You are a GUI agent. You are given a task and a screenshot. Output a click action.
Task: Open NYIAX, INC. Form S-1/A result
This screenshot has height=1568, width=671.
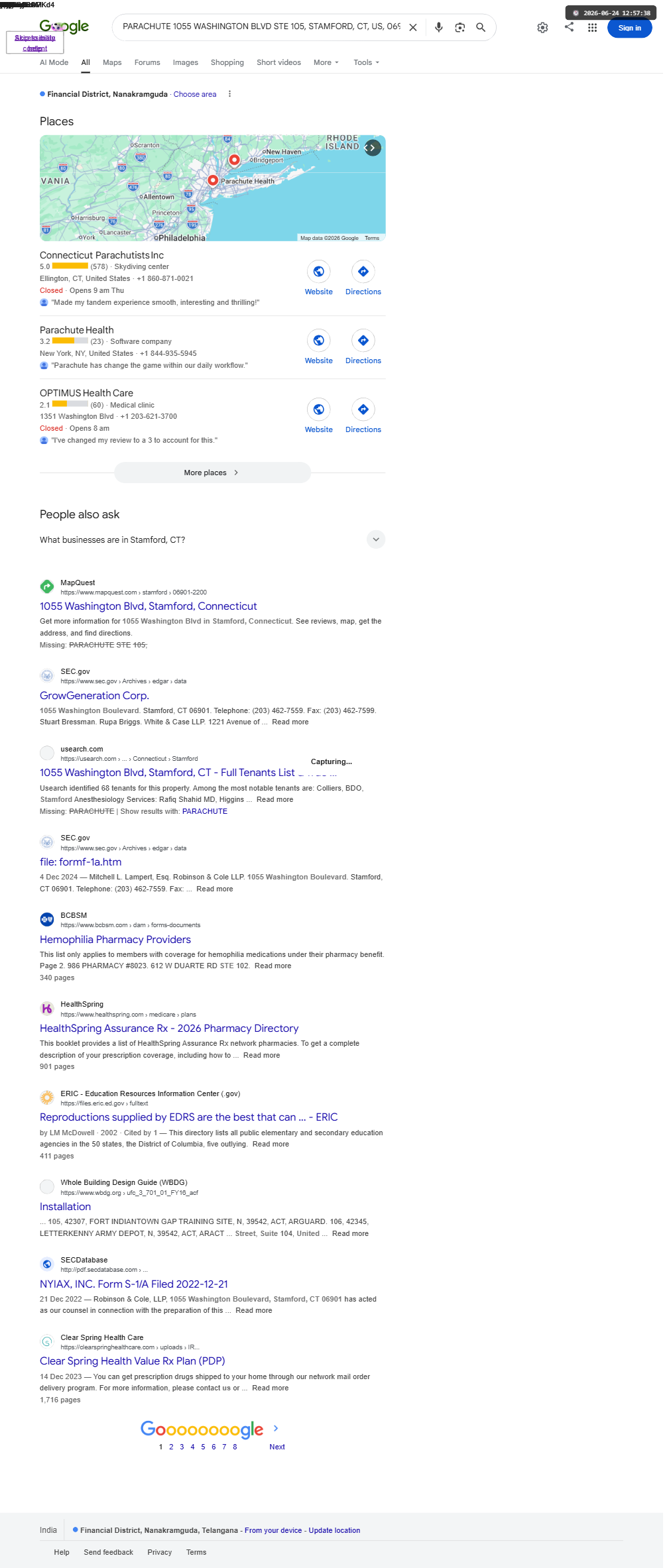(x=134, y=1284)
